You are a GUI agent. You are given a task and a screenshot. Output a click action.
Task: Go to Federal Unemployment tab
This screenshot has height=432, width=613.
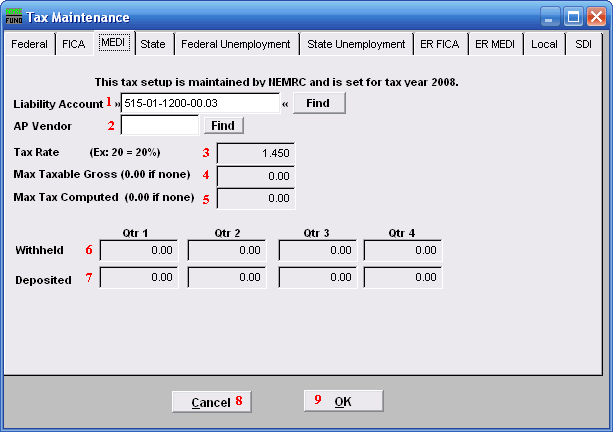click(235, 45)
